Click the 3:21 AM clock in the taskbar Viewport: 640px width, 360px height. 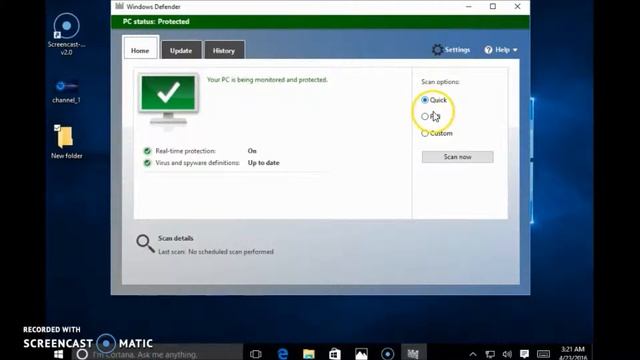pos(573,349)
